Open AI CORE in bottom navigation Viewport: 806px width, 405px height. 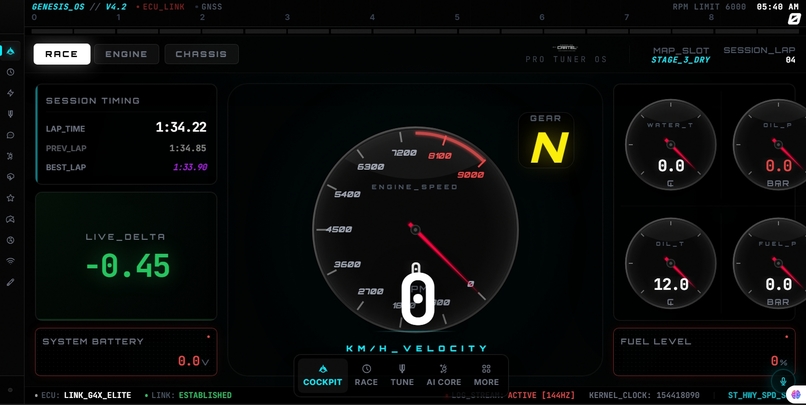pos(444,376)
